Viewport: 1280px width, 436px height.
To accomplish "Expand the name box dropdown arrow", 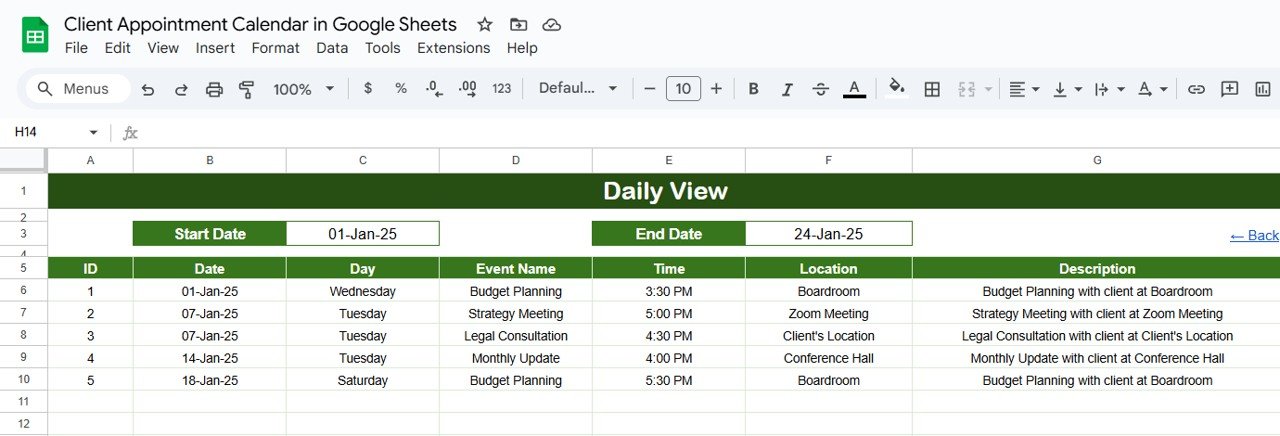I will point(93,132).
